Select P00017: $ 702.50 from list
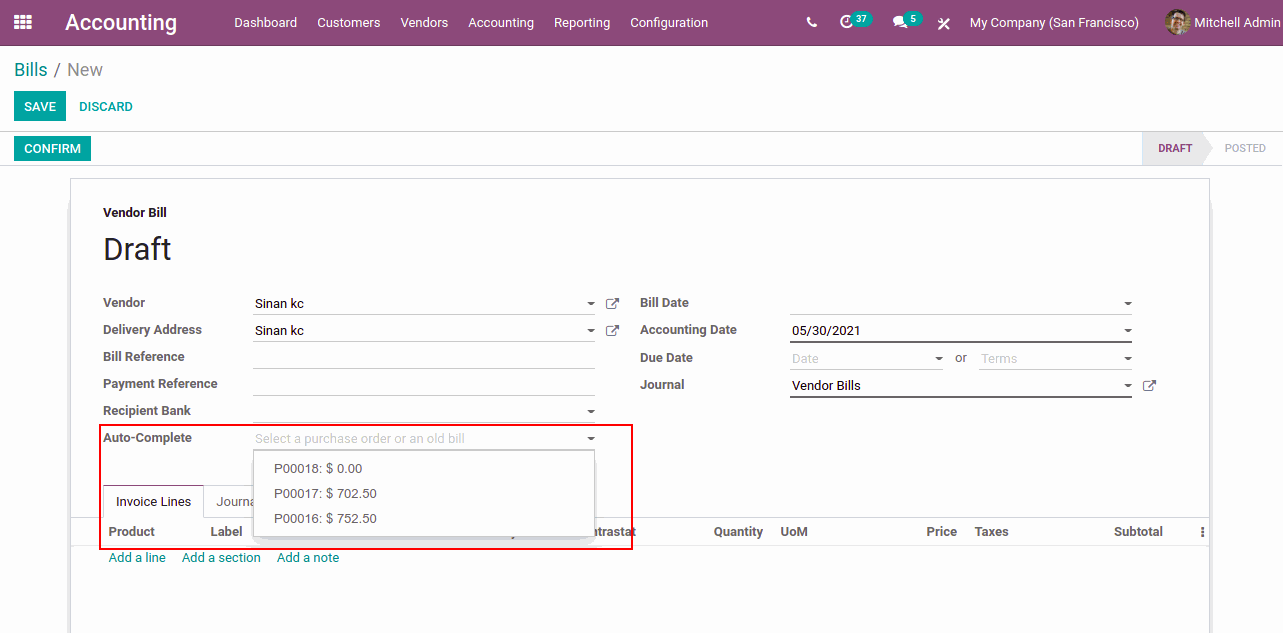Screen dimensions: 1283x633 pyautogui.click(x=325, y=493)
